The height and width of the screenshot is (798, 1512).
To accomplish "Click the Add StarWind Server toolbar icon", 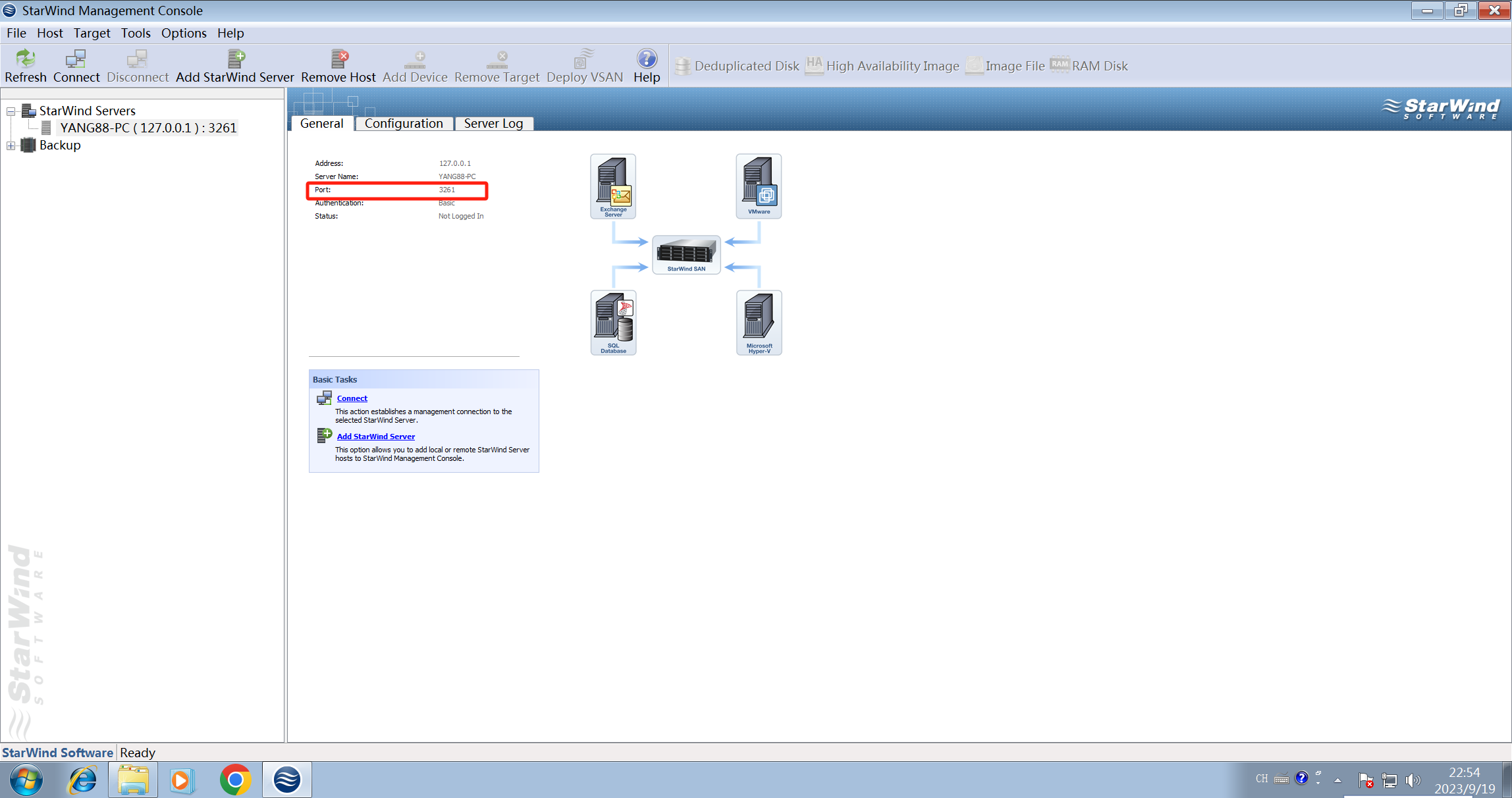I will point(235,65).
